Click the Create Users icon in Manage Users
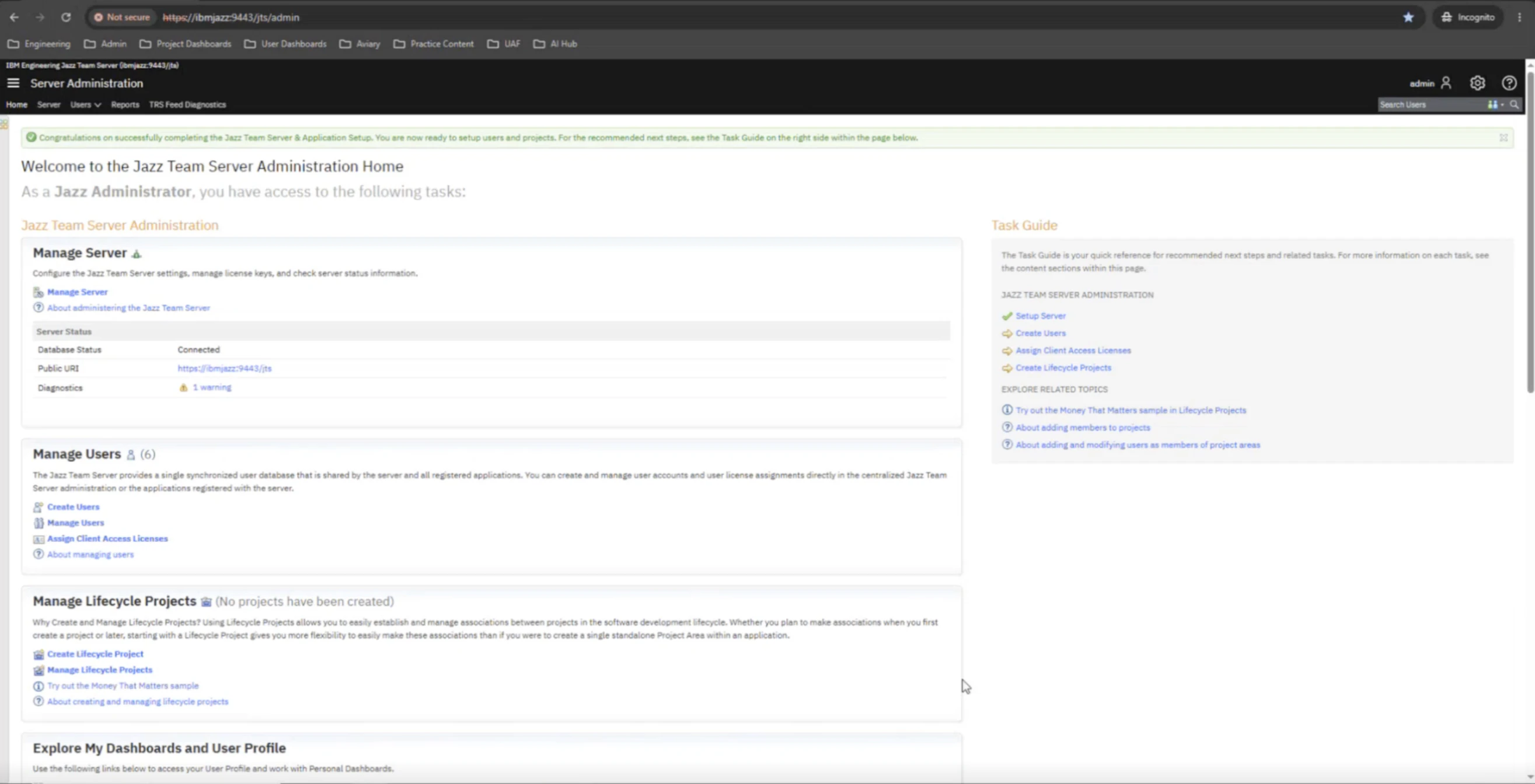The height and width of the screenshot is (784, 1535). pyautogui.click(x=38, y=507)
